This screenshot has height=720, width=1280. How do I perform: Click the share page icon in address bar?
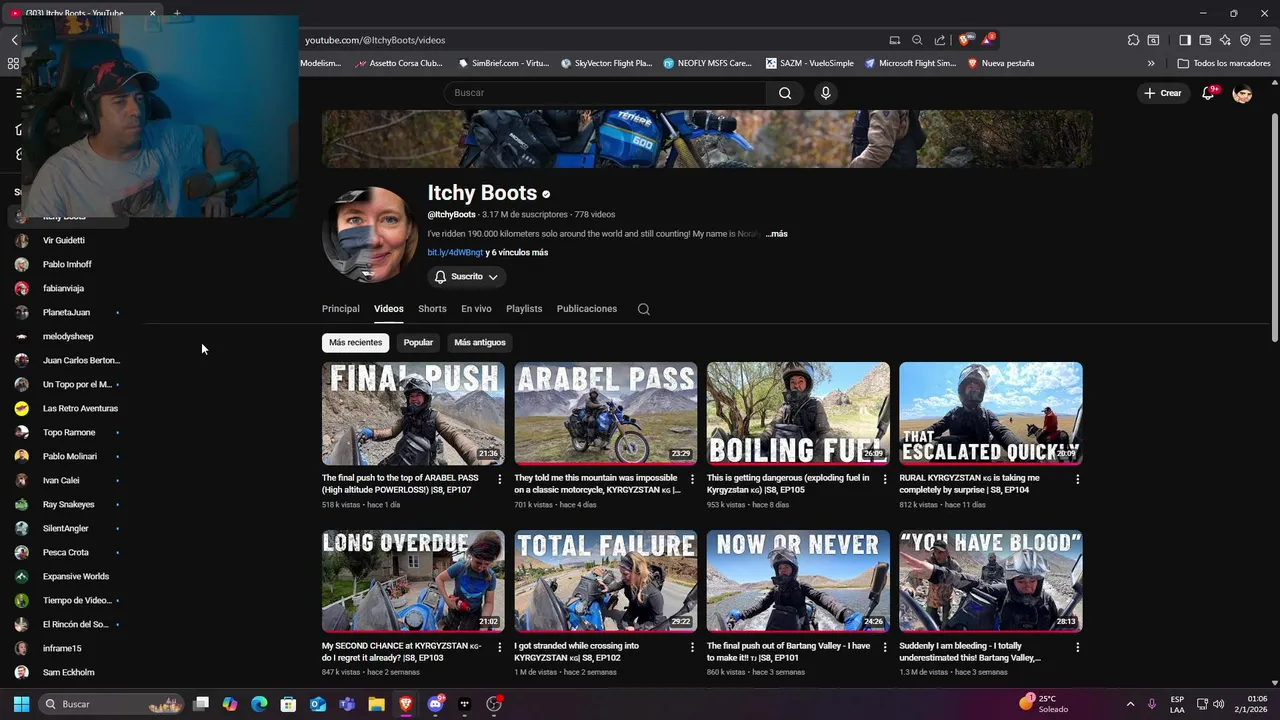coord(940,40)
